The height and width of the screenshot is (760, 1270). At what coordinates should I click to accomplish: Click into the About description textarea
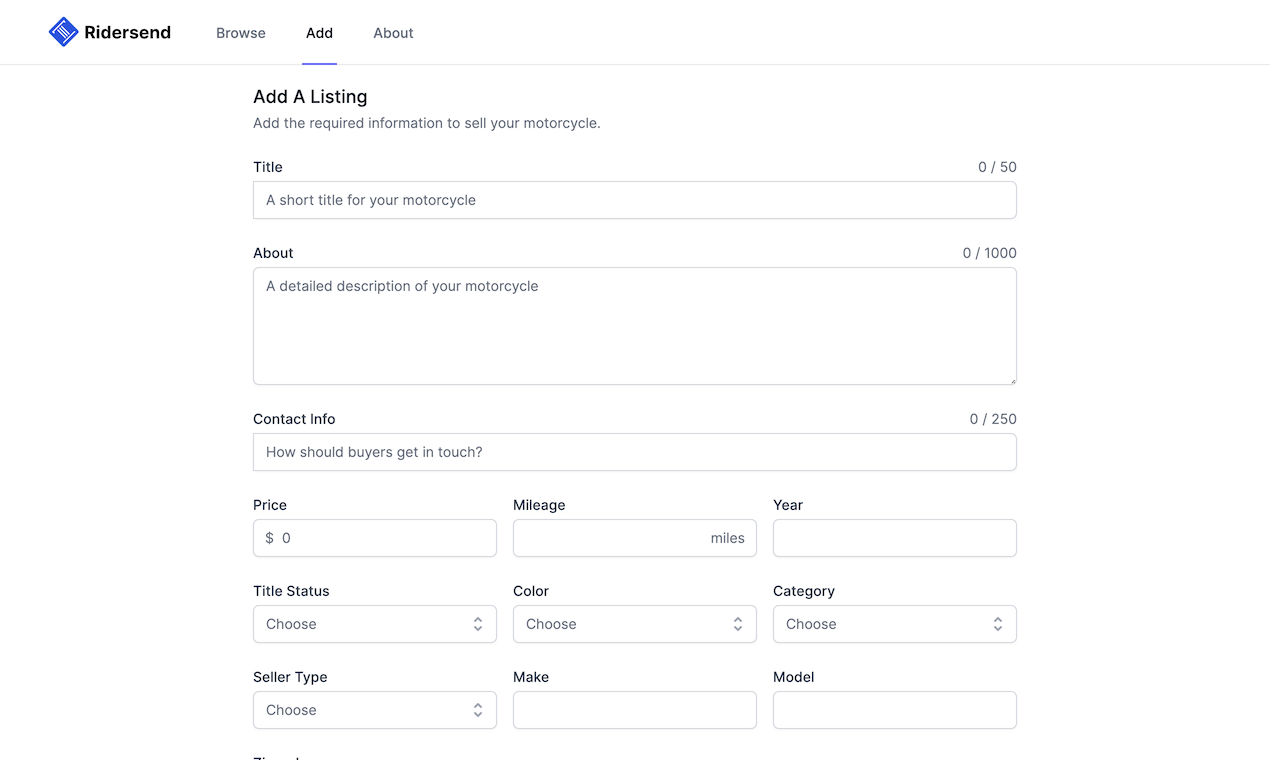tap(635, 326)
